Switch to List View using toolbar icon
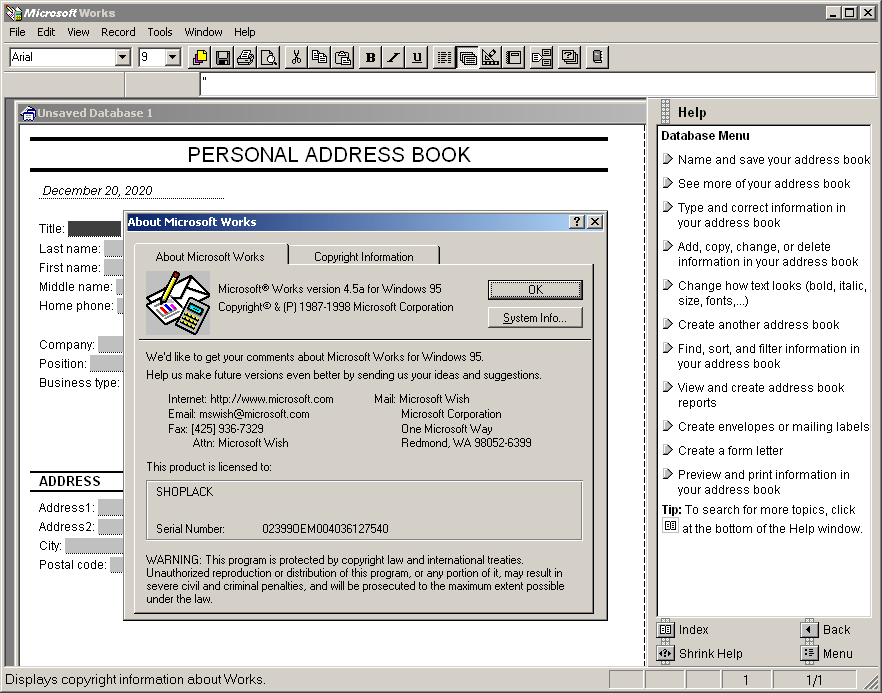 pos(445,57)
